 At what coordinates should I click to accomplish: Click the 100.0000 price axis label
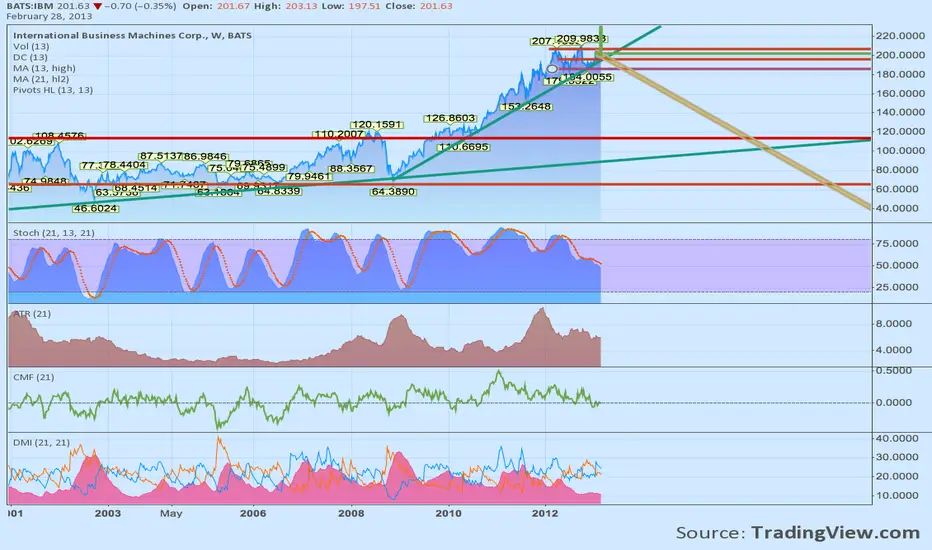point(900,151)
